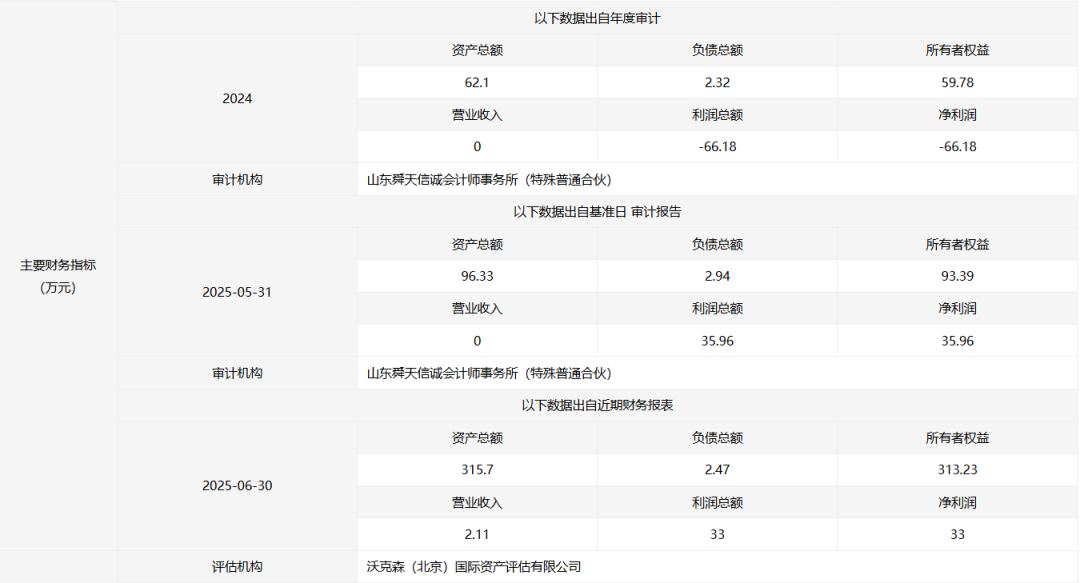This screenshot has width=1080, height=583.
Task: Click the 2024 year cell
Action: (237, 98)
